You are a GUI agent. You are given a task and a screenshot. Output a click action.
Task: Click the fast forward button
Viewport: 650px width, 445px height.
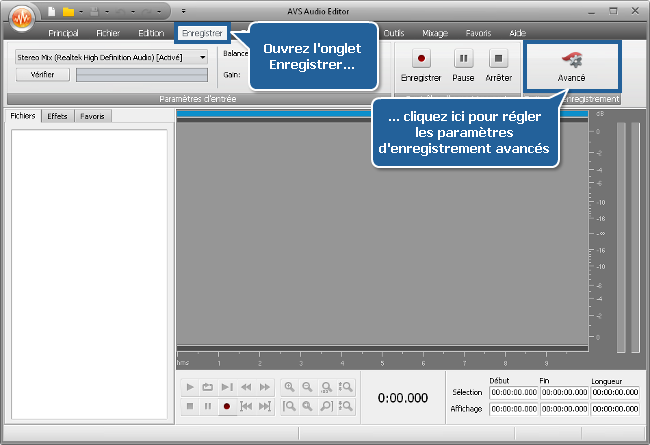[x=264, y=387]
